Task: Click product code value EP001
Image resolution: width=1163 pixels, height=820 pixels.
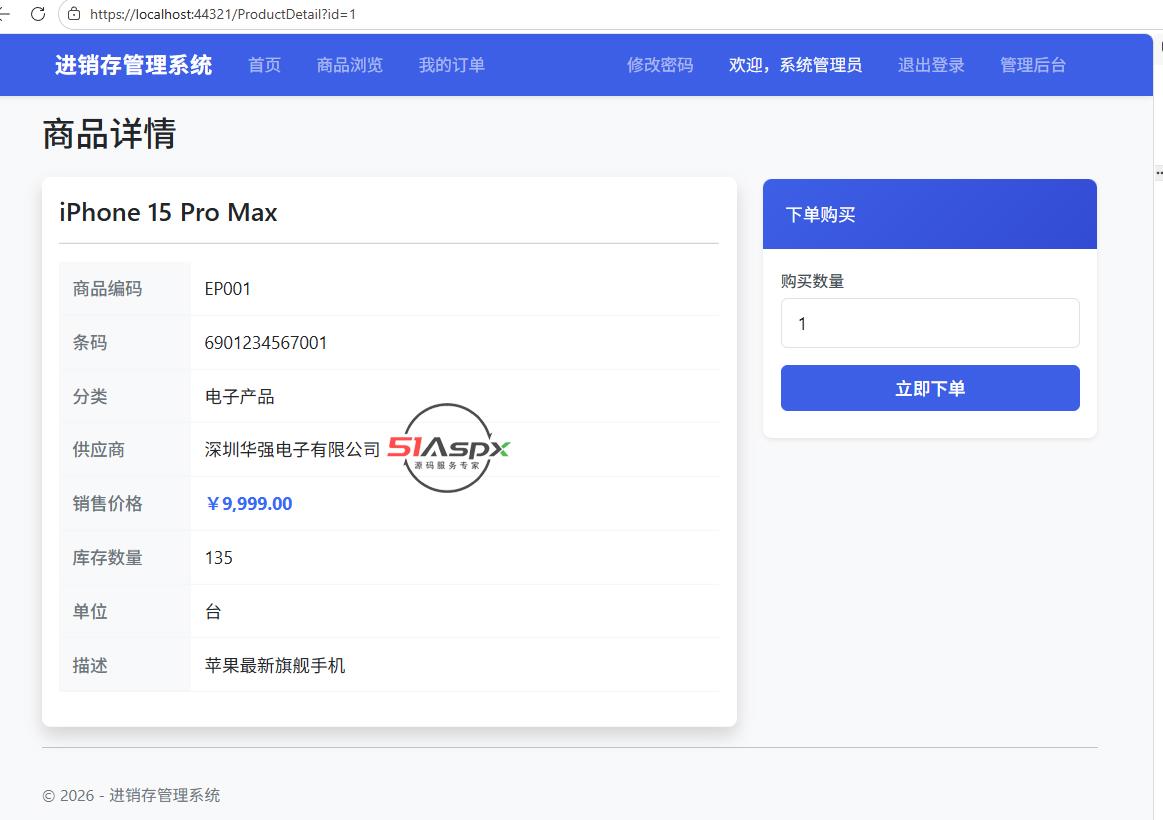Action: pyautogui.click(x=228, y=289)
